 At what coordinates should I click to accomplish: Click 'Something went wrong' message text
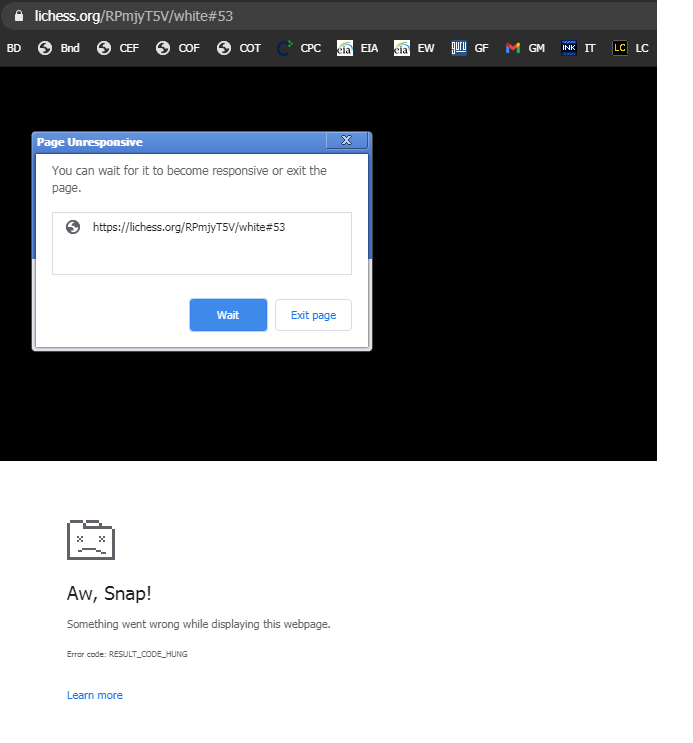[199, 624]
